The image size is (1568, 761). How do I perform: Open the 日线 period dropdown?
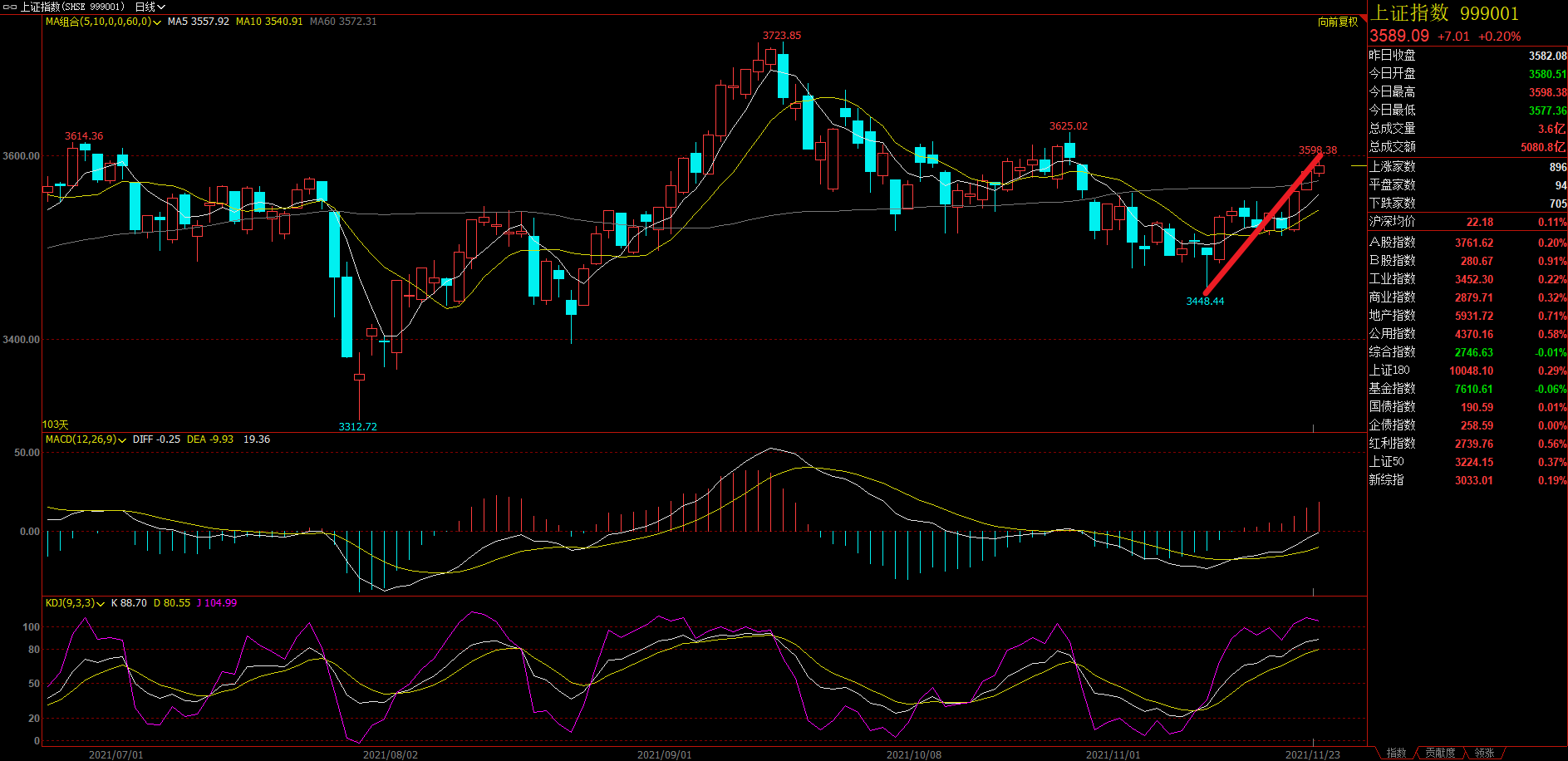[x=150, y=7]
